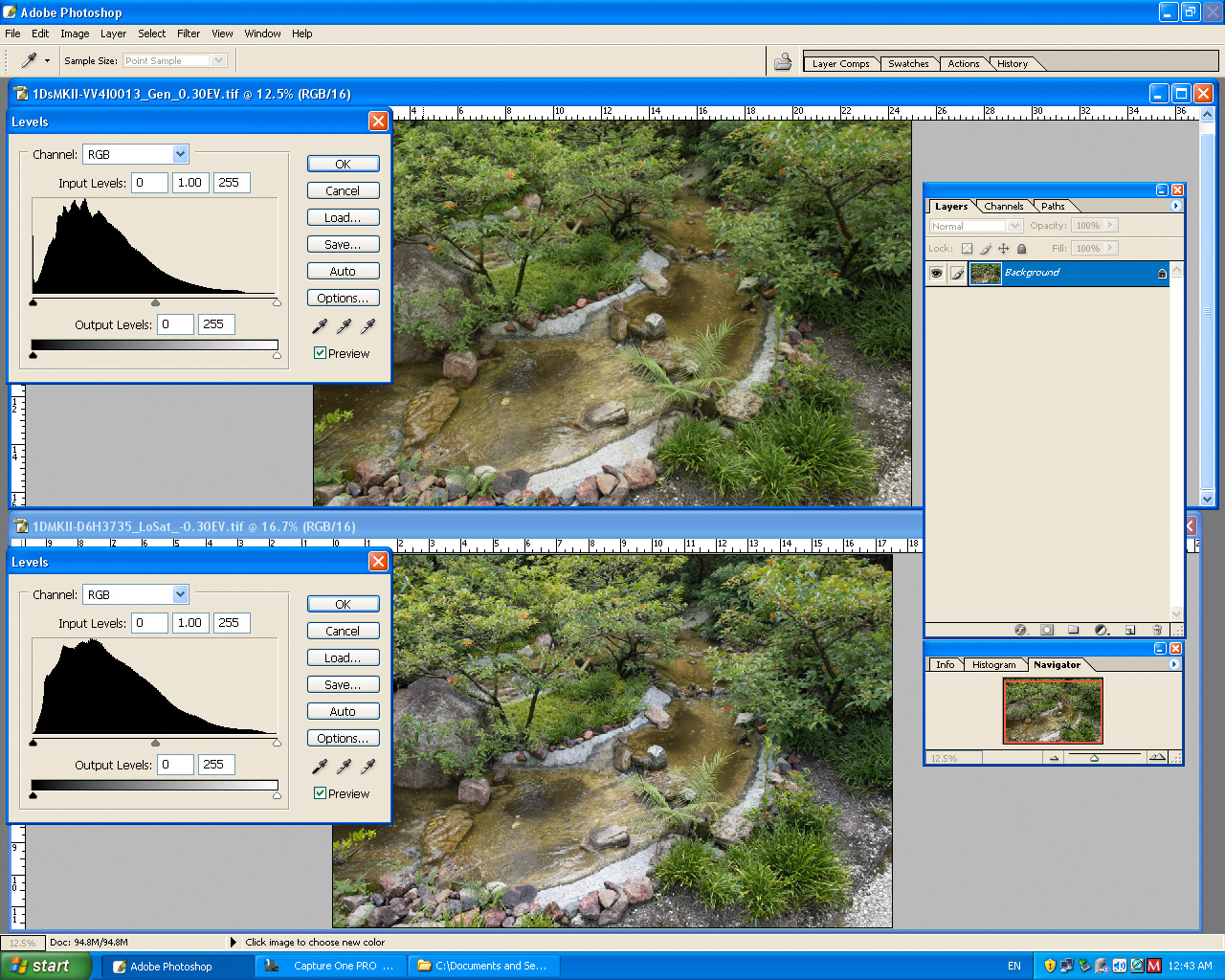1225x980 pixels.
Task: Open status bar info arrow menu
Action: click(234, 942)
